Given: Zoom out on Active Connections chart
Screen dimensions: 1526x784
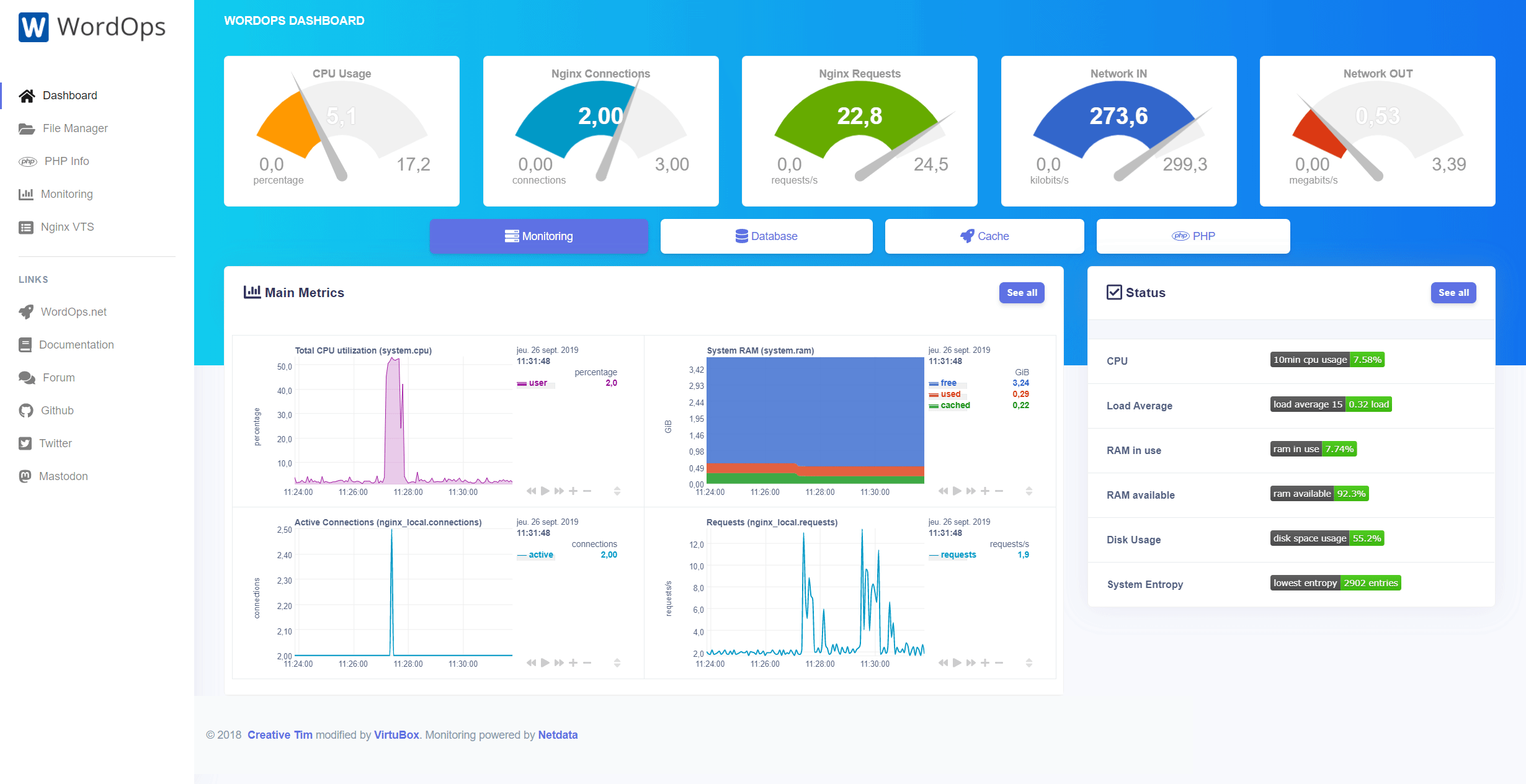Looking at the screenshot, I should tap(587, 663).
